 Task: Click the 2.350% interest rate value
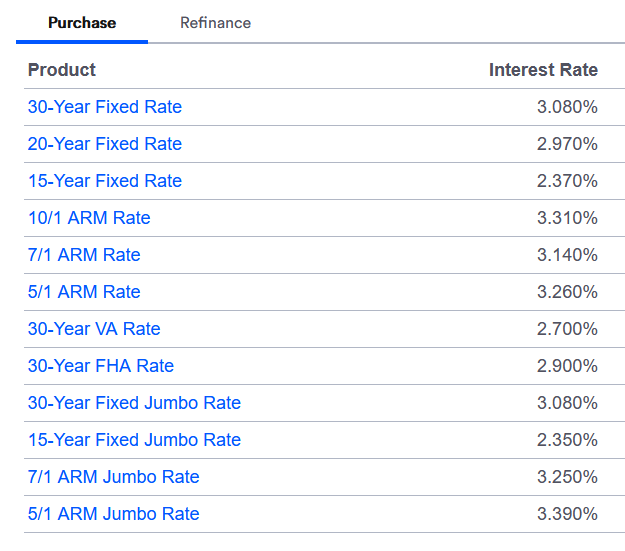coord(567,440)
